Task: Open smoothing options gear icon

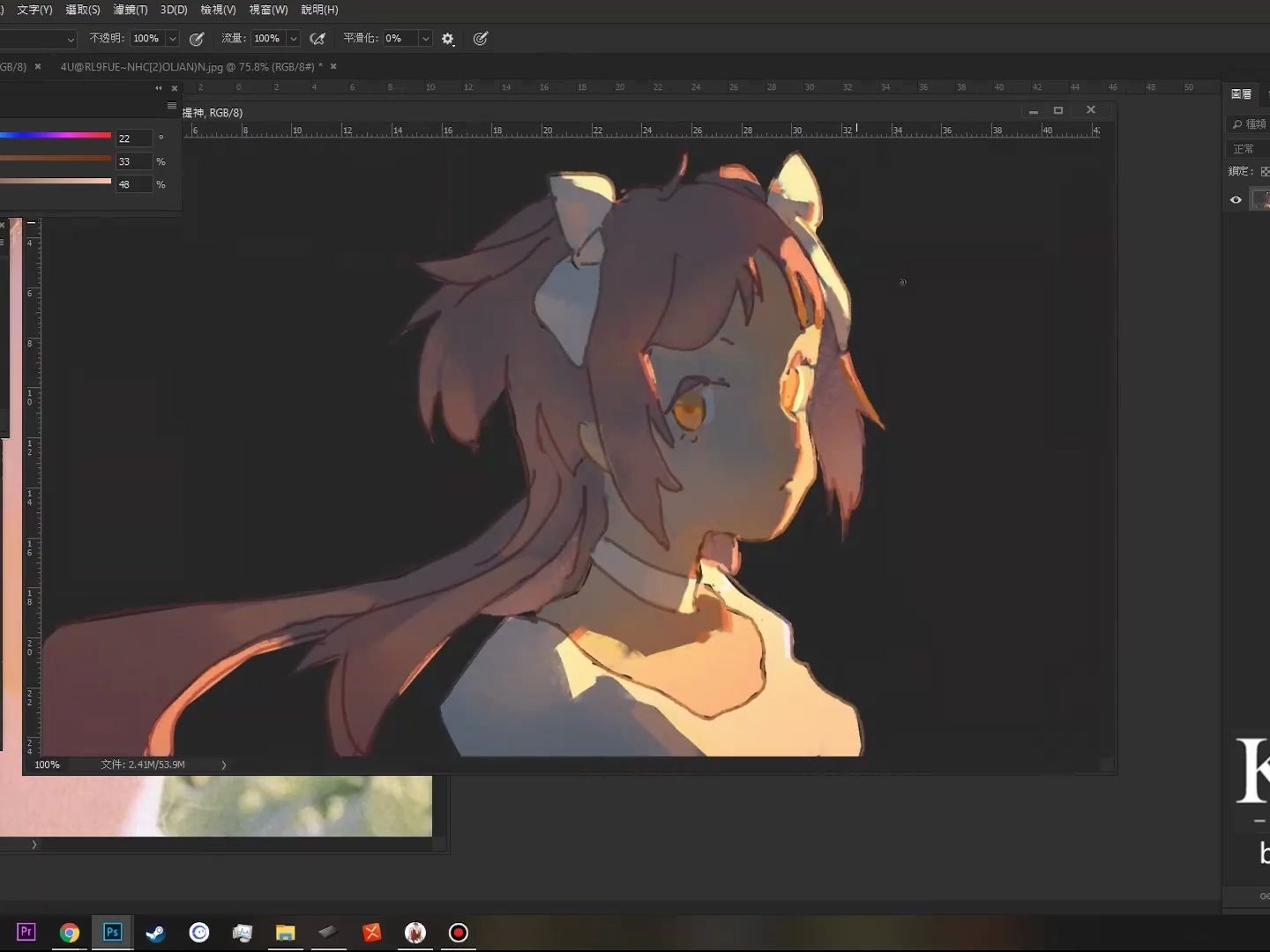Action: pyautogui.click(x=448, y=39)
